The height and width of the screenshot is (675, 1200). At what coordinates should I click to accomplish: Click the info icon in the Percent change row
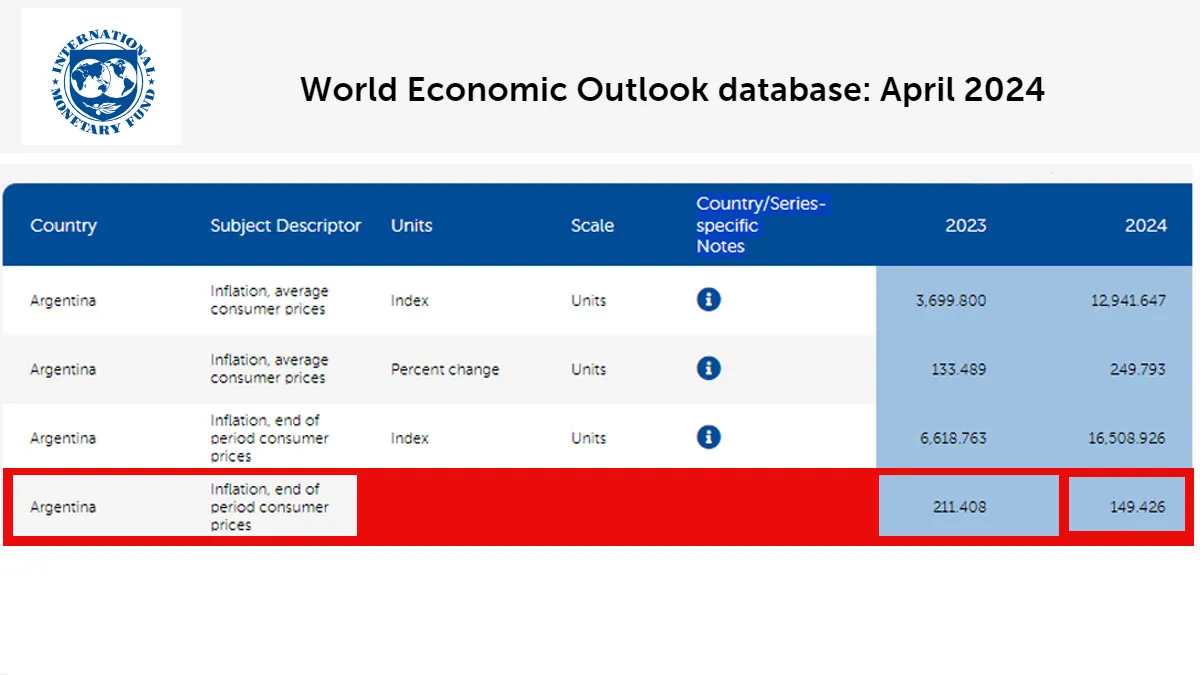pyautogui.click(x=708, y=368)
